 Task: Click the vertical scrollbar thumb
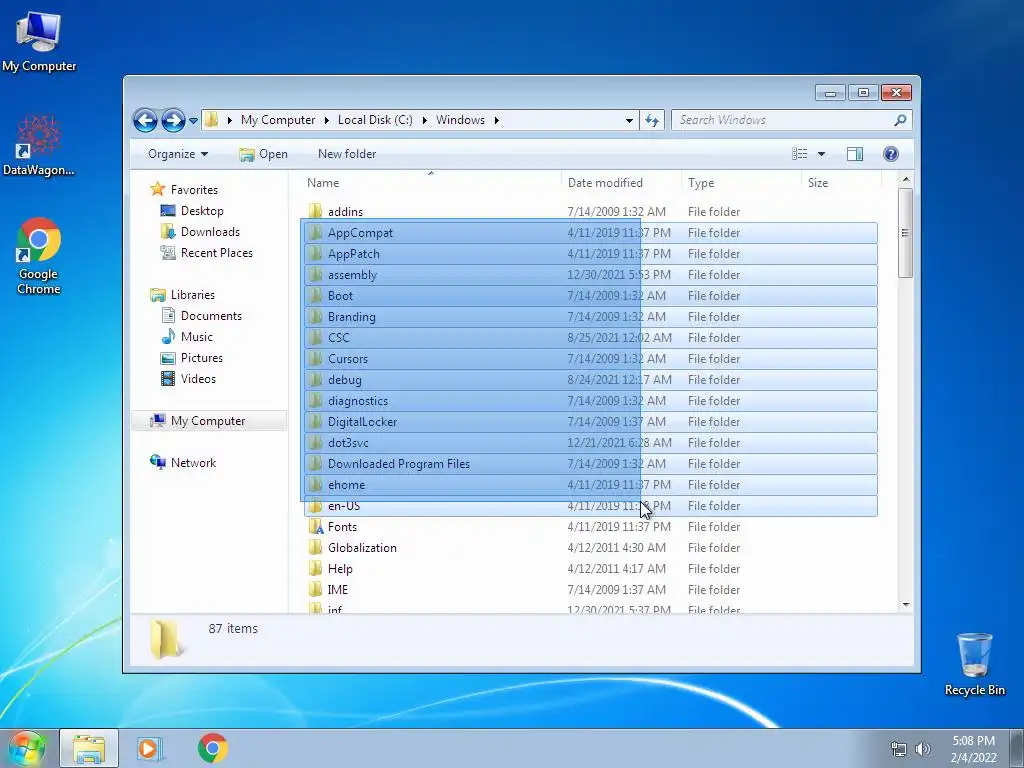[905, 233]
